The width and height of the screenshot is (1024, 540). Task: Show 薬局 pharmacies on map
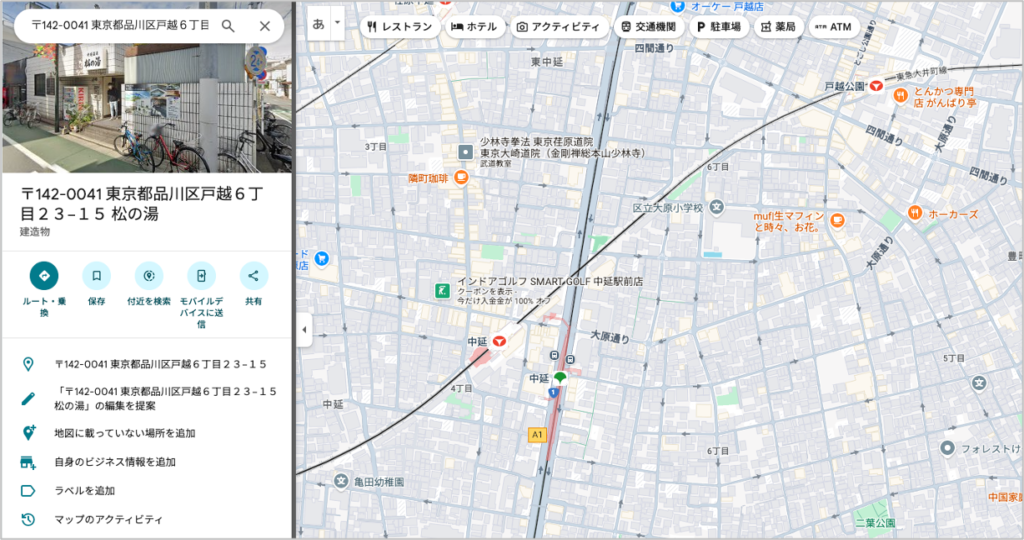coord(778,27)
